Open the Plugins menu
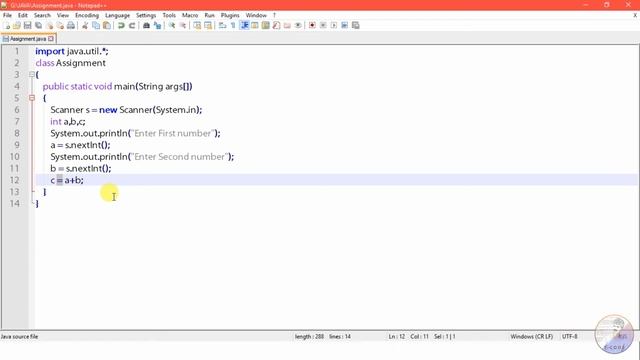Viewport: 640px width, 360px height. tap(230, 15)
